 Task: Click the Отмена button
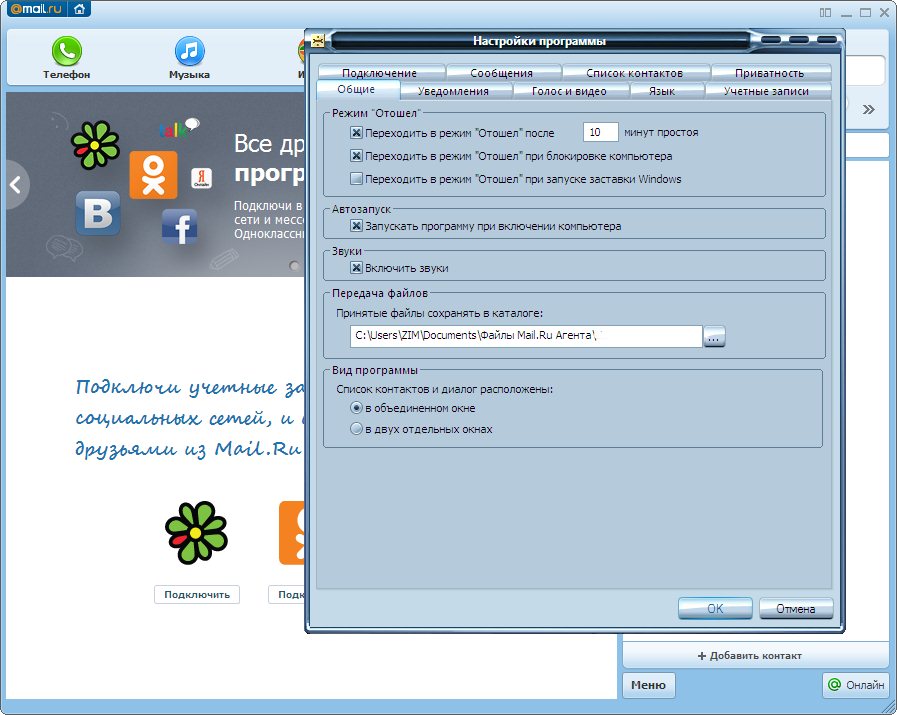(x=795, y=608)
